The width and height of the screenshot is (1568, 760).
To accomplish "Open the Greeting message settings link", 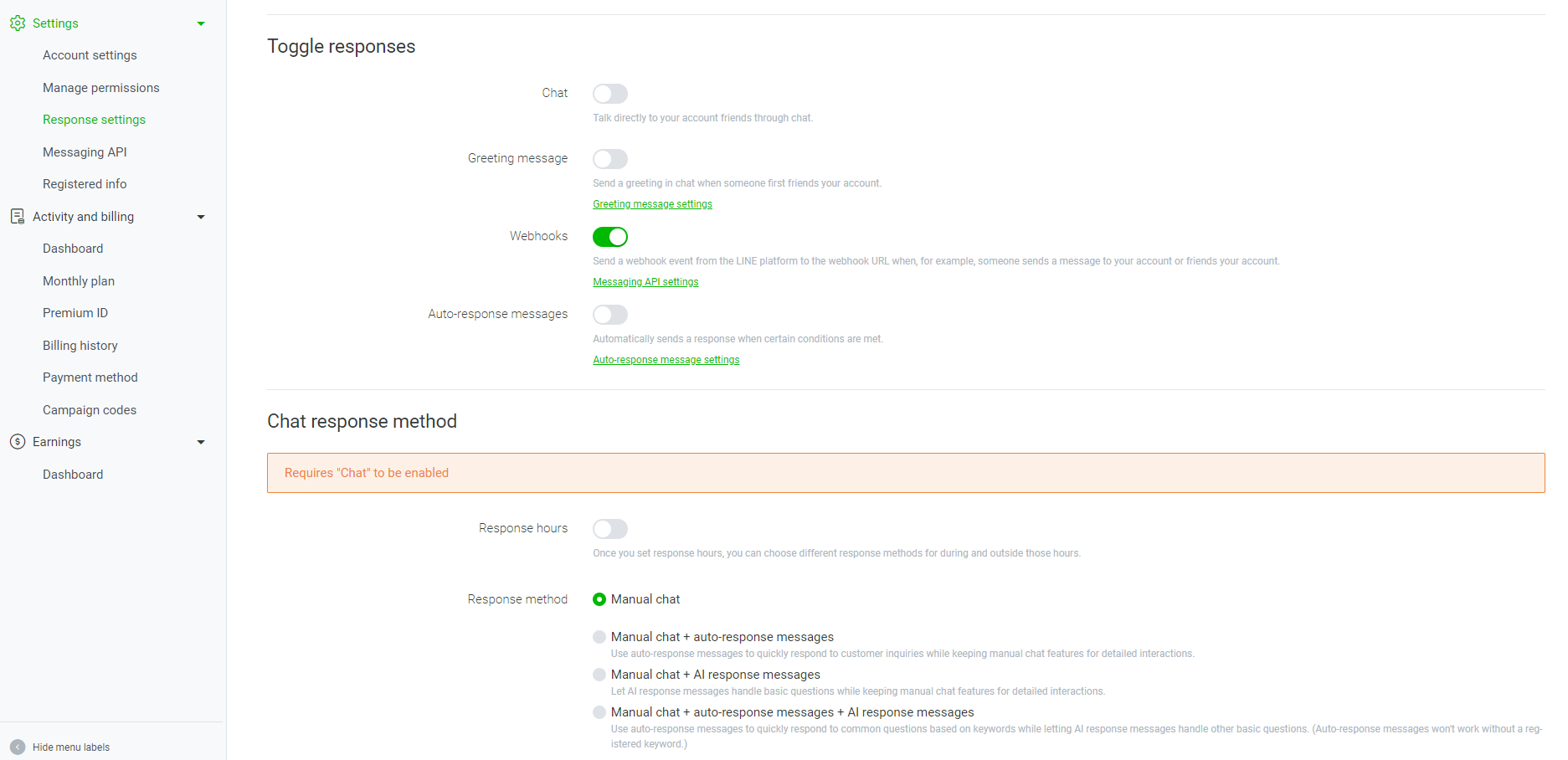I will click(x=652, y=204).
